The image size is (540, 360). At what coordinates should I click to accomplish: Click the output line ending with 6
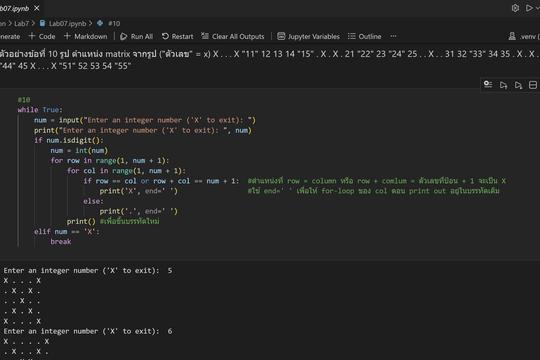(88, 331)
